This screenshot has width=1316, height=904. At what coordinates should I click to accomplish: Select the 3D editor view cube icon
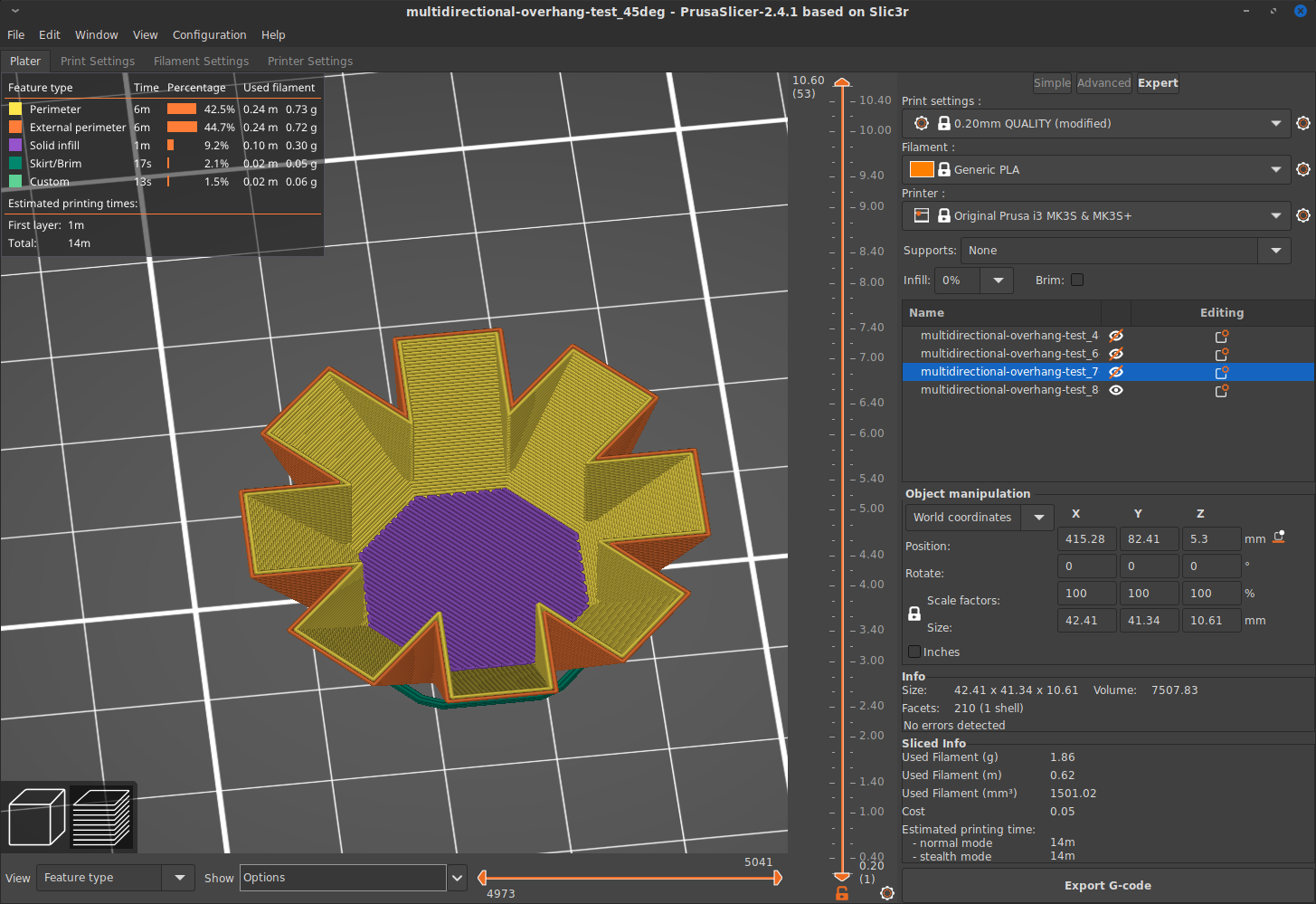coord(36,815)
